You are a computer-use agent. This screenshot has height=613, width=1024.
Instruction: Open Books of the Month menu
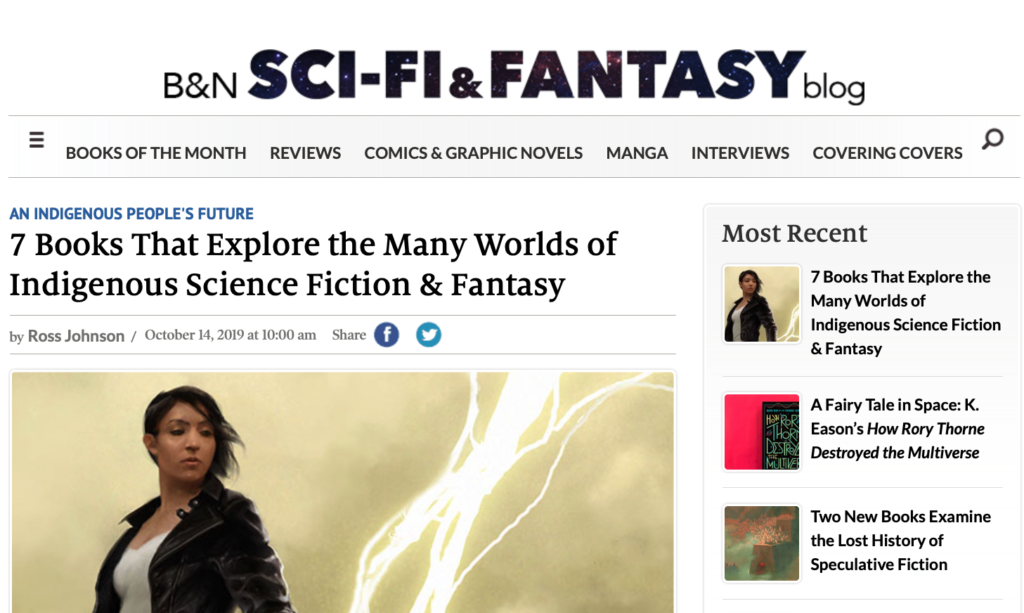(x=156, y=153)
